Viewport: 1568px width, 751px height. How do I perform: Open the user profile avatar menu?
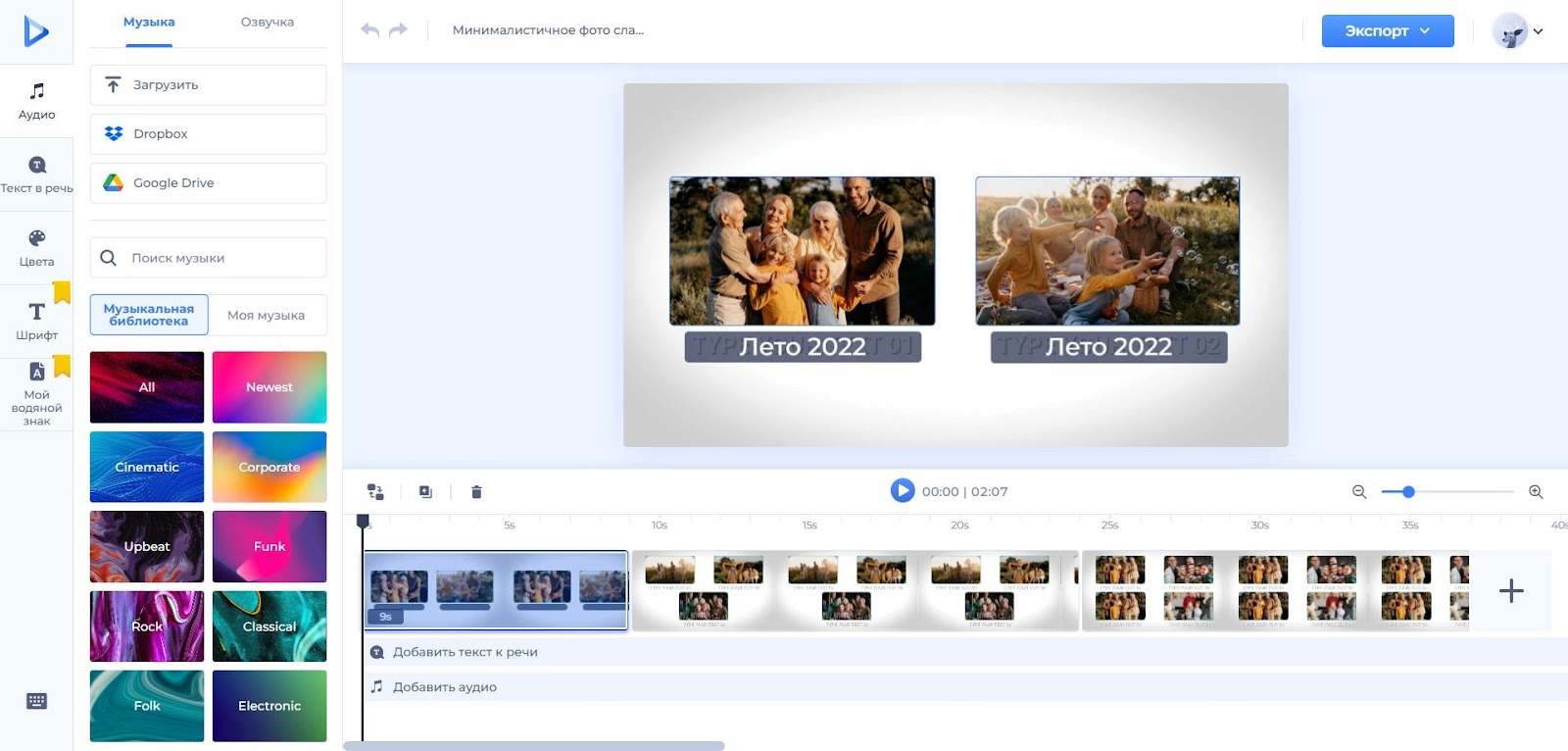point(1516,31)
